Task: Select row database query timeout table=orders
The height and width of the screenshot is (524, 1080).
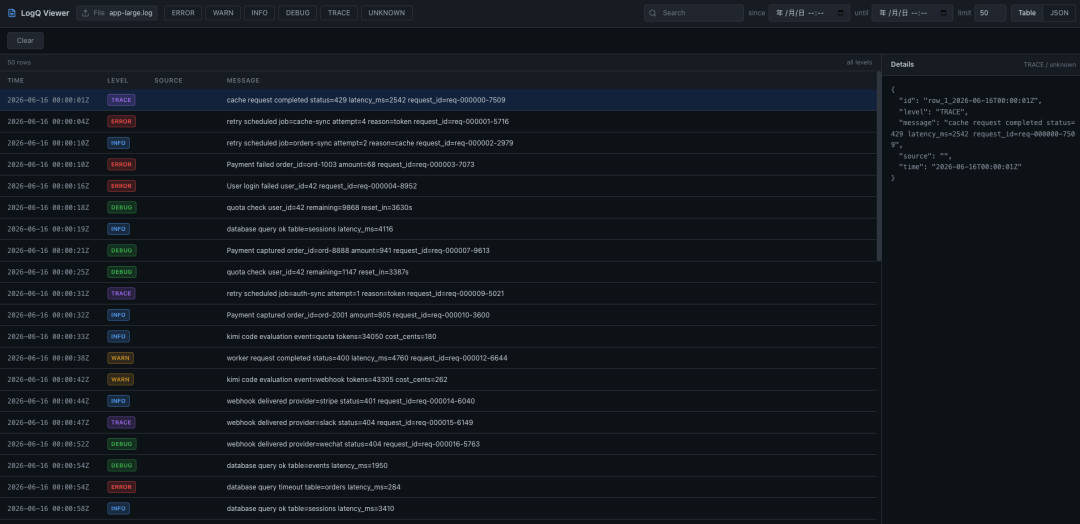Action: [x=438, y=487]
